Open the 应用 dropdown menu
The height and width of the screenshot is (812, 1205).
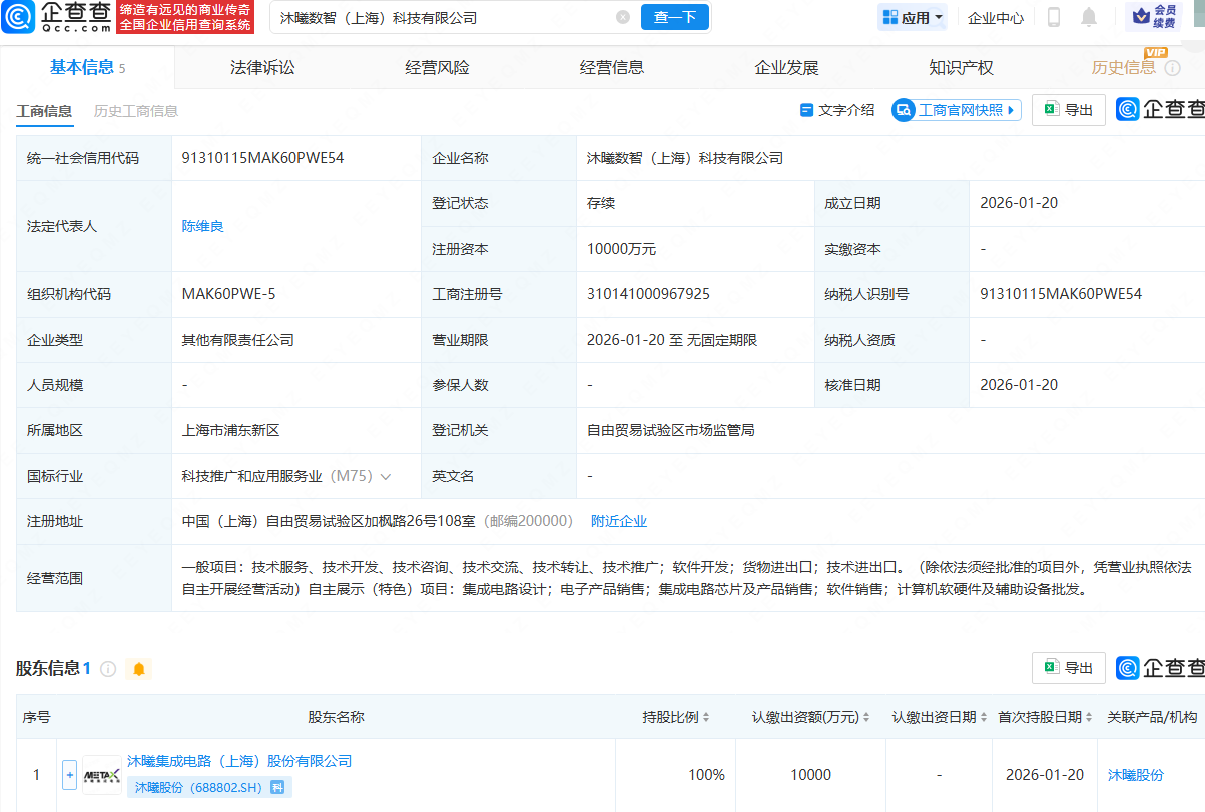click(911, 17)
